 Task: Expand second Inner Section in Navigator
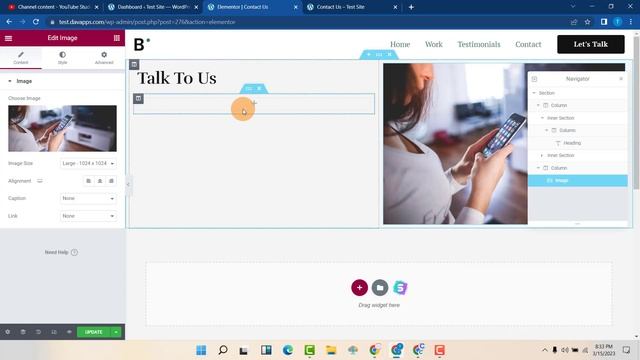542,156
